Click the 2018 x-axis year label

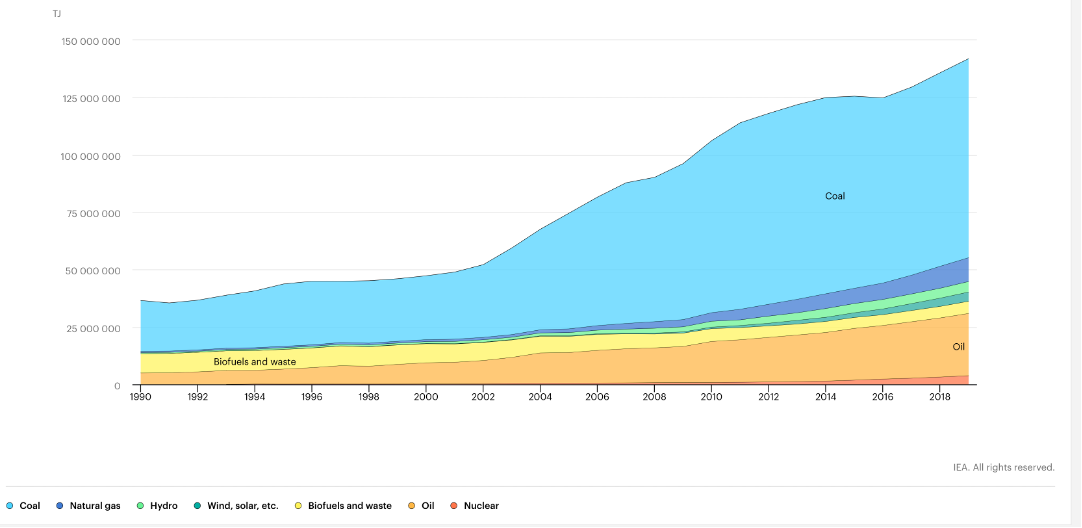(939, 397)
